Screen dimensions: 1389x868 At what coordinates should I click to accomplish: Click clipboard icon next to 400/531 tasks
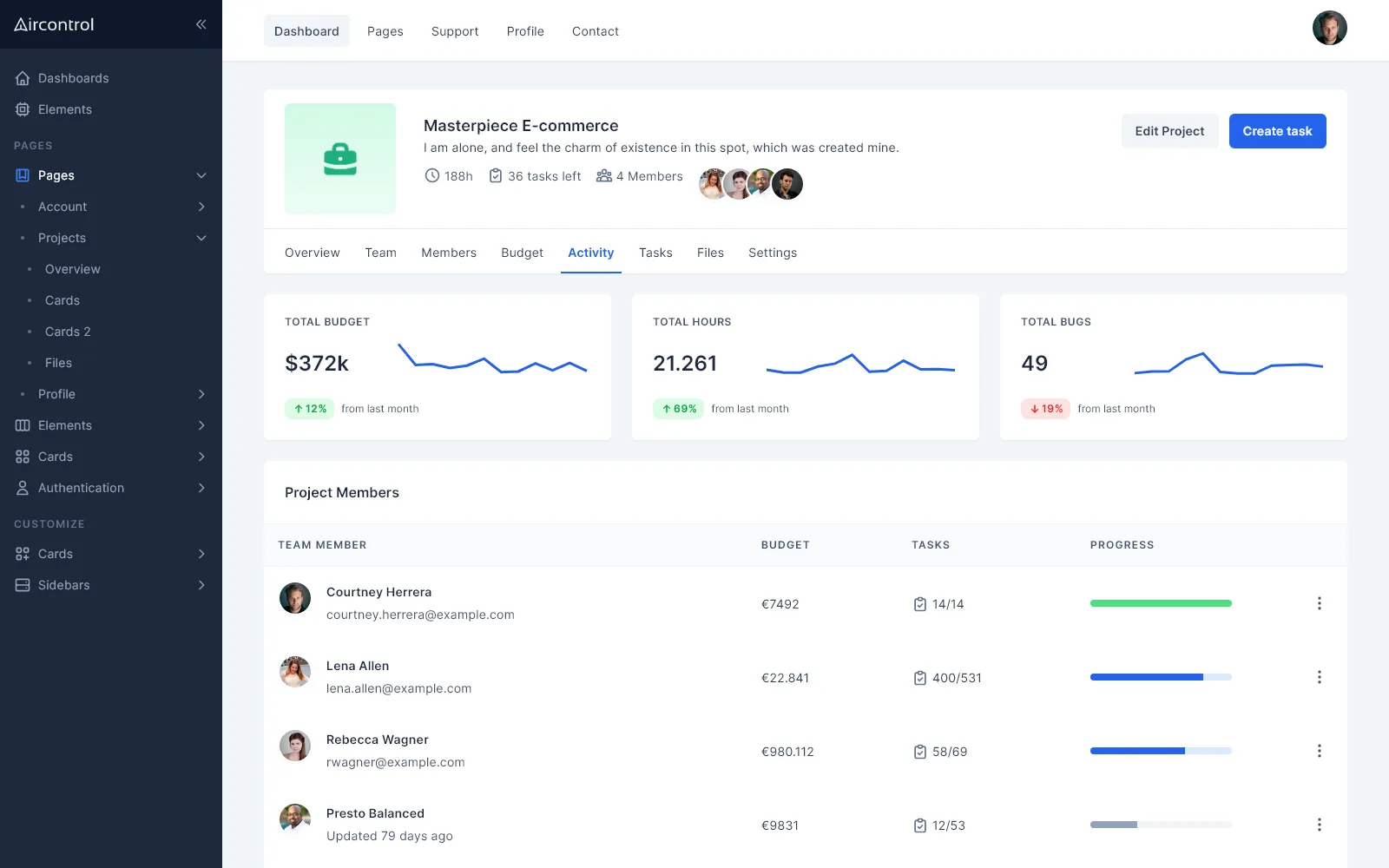[x=920, y=678]
